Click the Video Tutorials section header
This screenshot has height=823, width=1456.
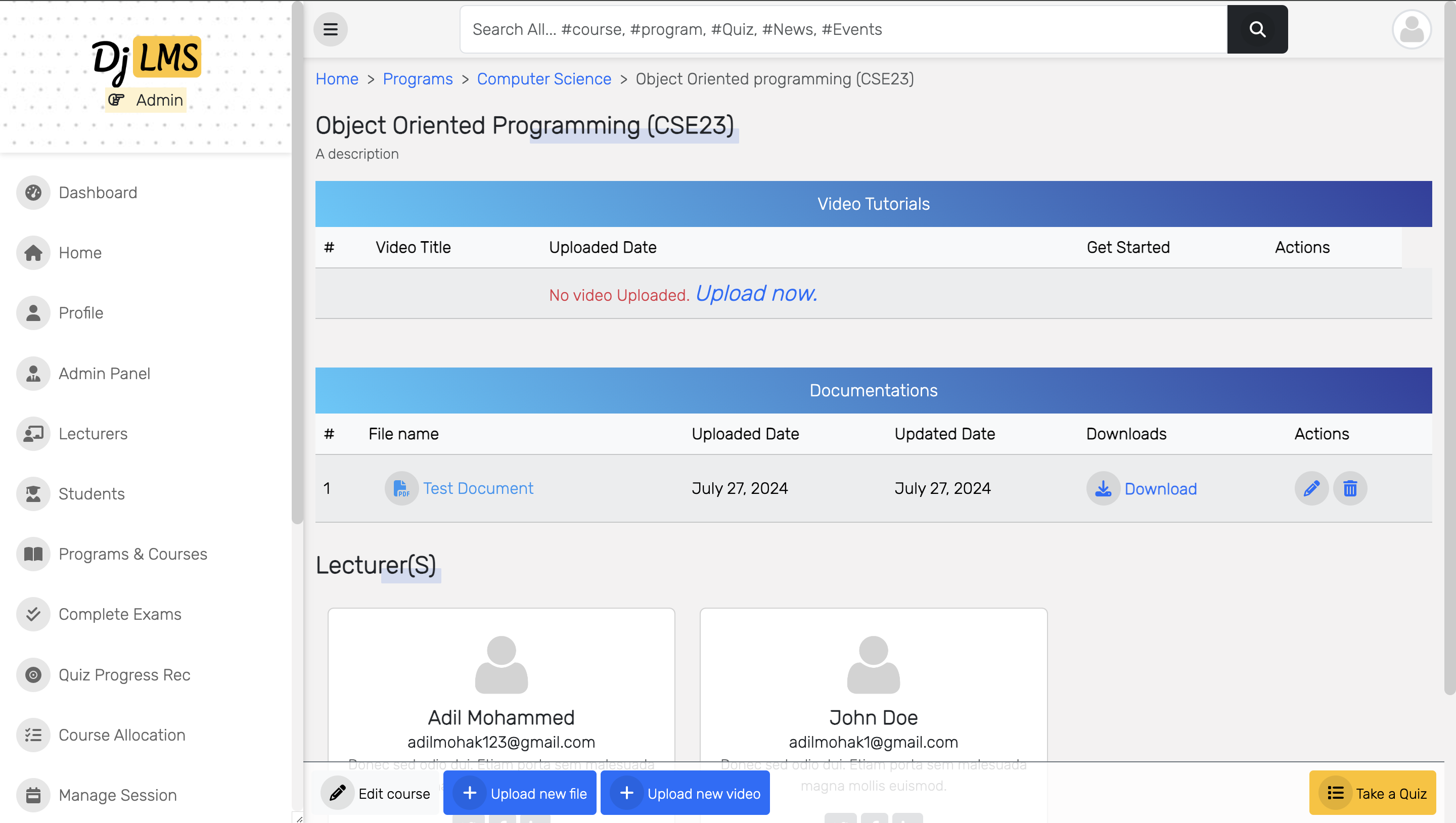click(x=873, y=204)
